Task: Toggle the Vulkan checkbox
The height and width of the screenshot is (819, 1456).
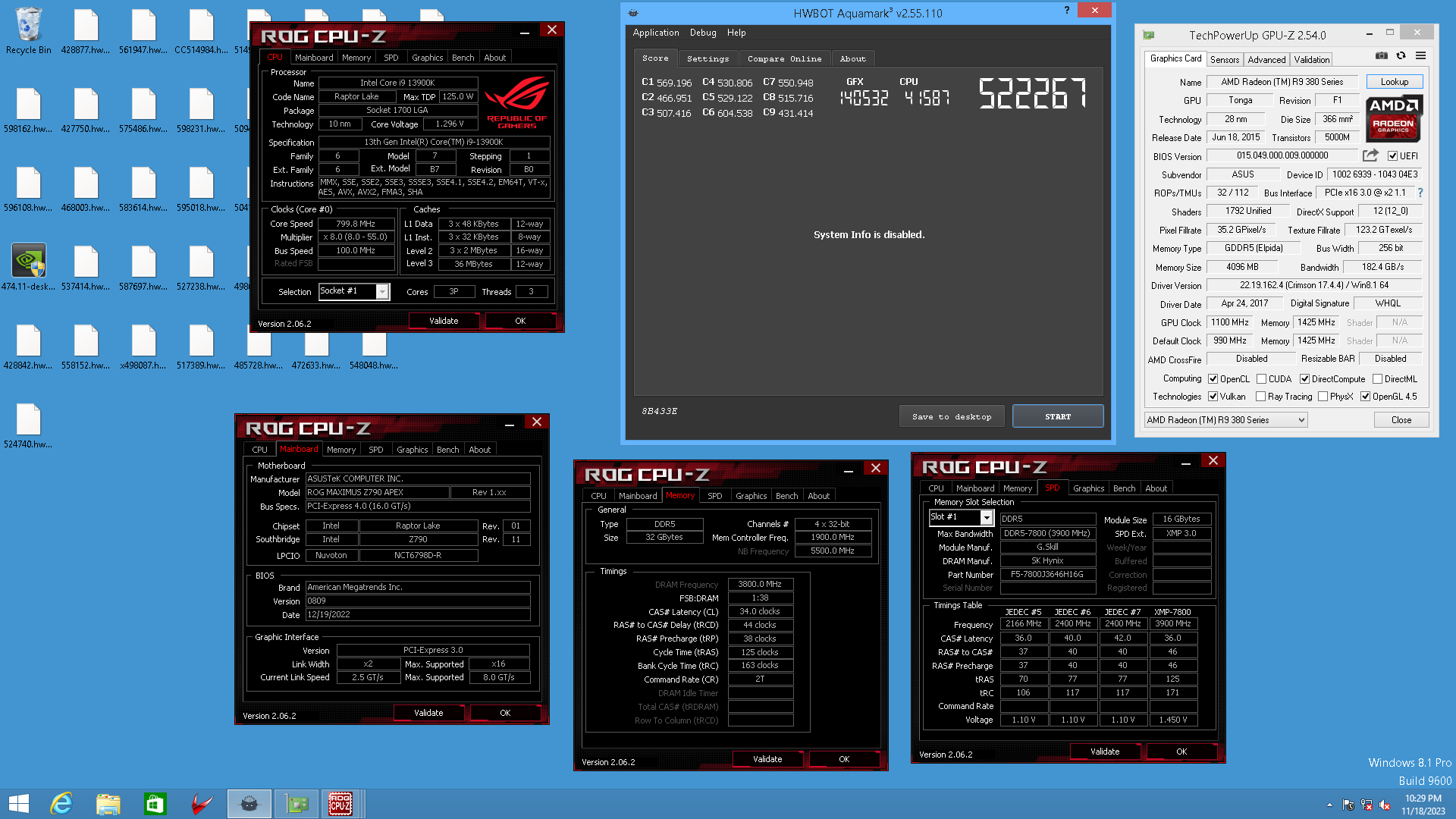Action: click(x=1213, y=397)
